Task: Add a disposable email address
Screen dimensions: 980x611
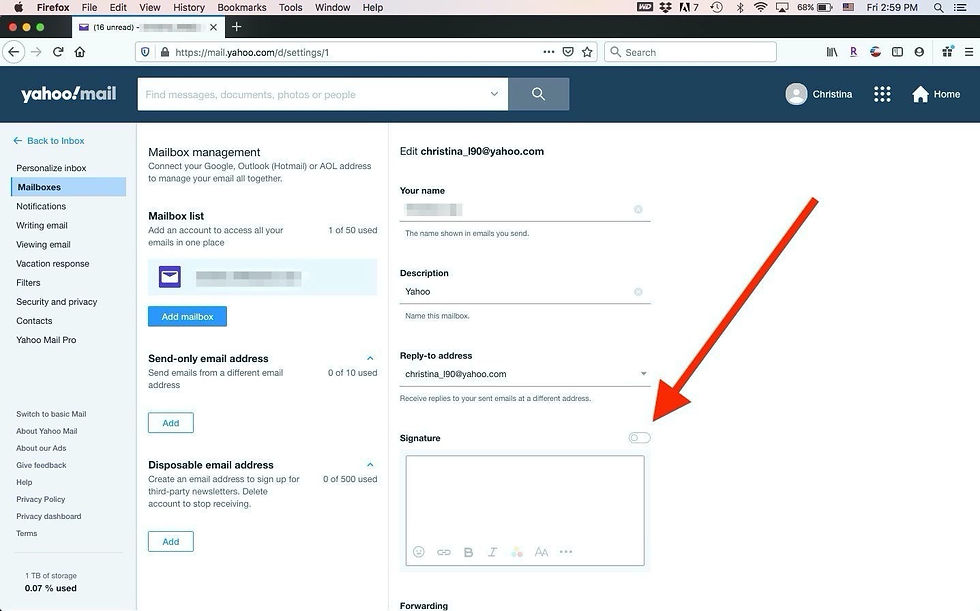Action: pos(171,542)
